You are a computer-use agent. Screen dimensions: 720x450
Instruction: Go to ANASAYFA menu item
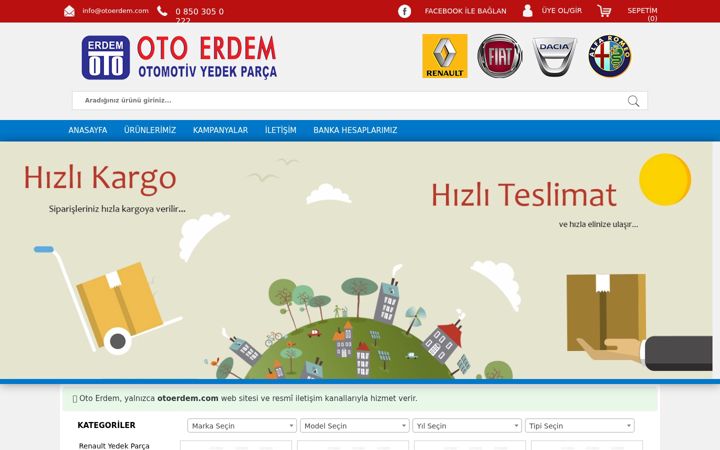88,130
